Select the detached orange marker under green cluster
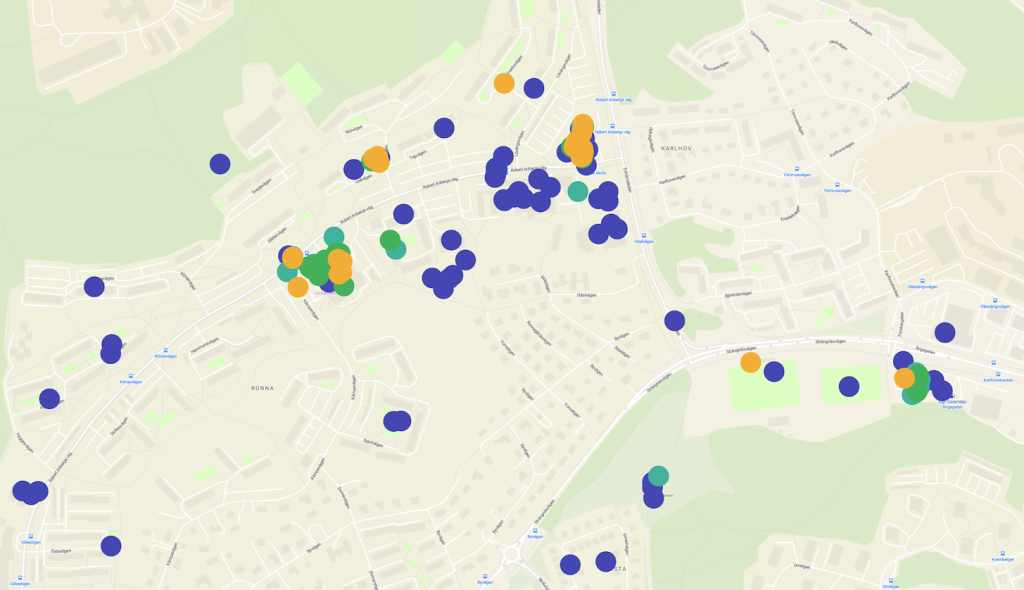Image resolution: width=1024 pixels, height=590 pixels. (298, 286)
